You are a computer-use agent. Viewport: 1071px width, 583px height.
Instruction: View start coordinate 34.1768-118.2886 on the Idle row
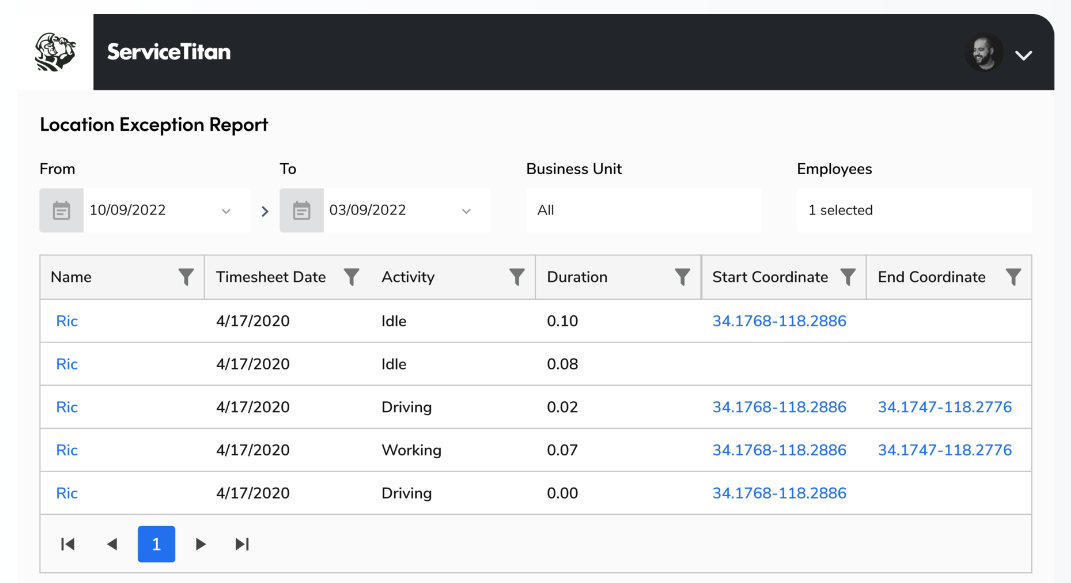tap(779, 320)
